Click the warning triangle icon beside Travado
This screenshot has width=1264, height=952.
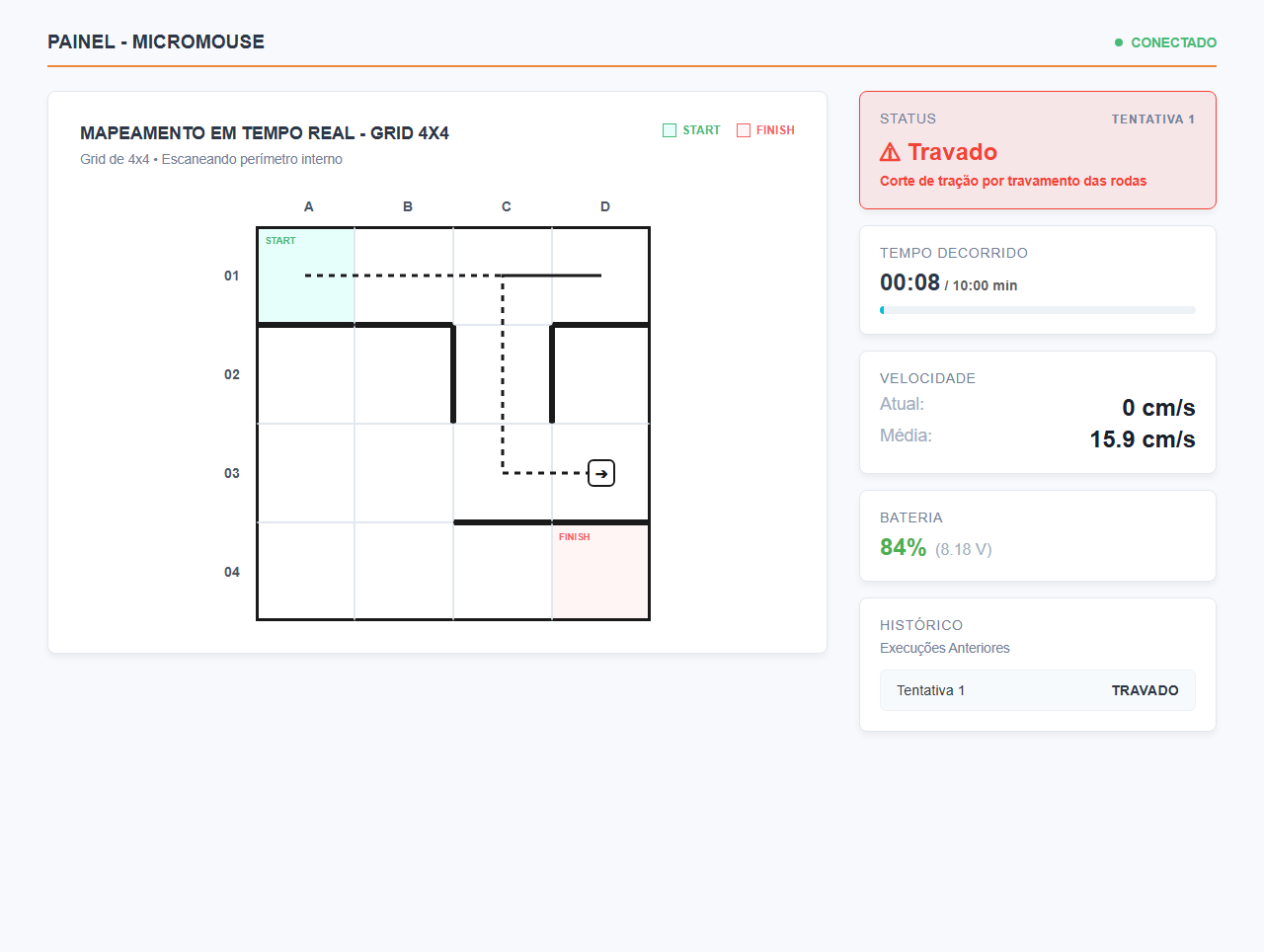890,152
